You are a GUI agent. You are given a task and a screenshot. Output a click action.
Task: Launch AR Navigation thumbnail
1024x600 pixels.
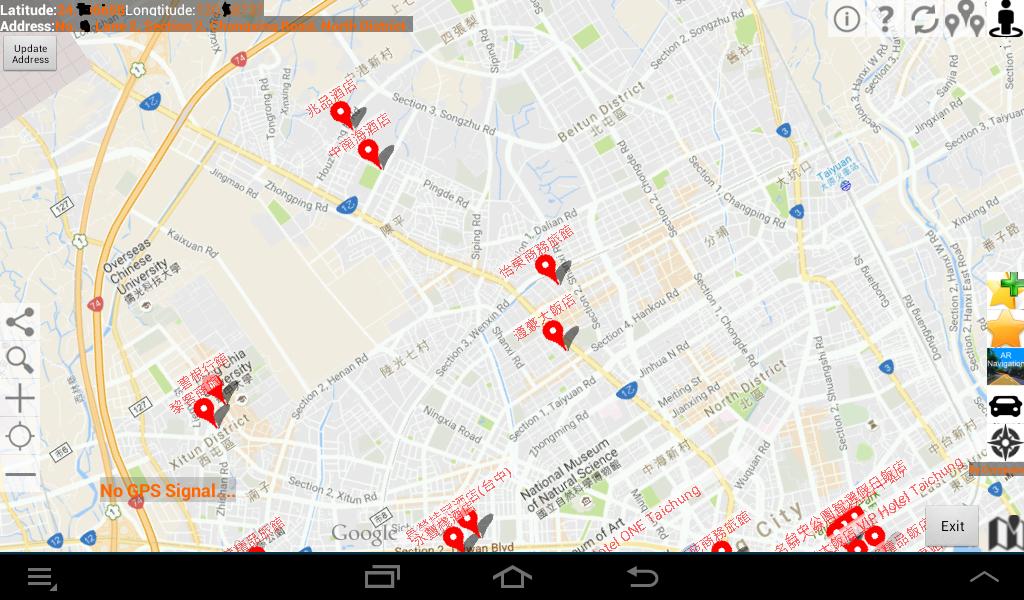click(x=1005, y=367)
